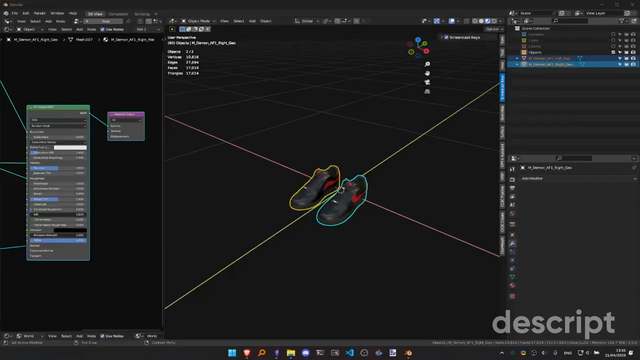Open Object Constraints properties tab

(x=512, y=269)
